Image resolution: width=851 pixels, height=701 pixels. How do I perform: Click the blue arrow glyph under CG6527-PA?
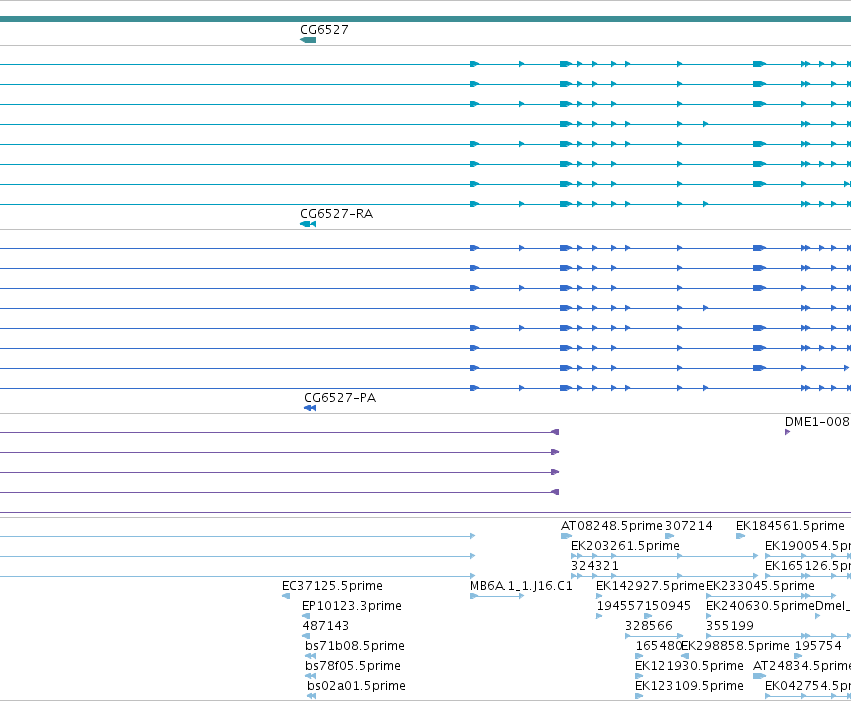[310, 408]
